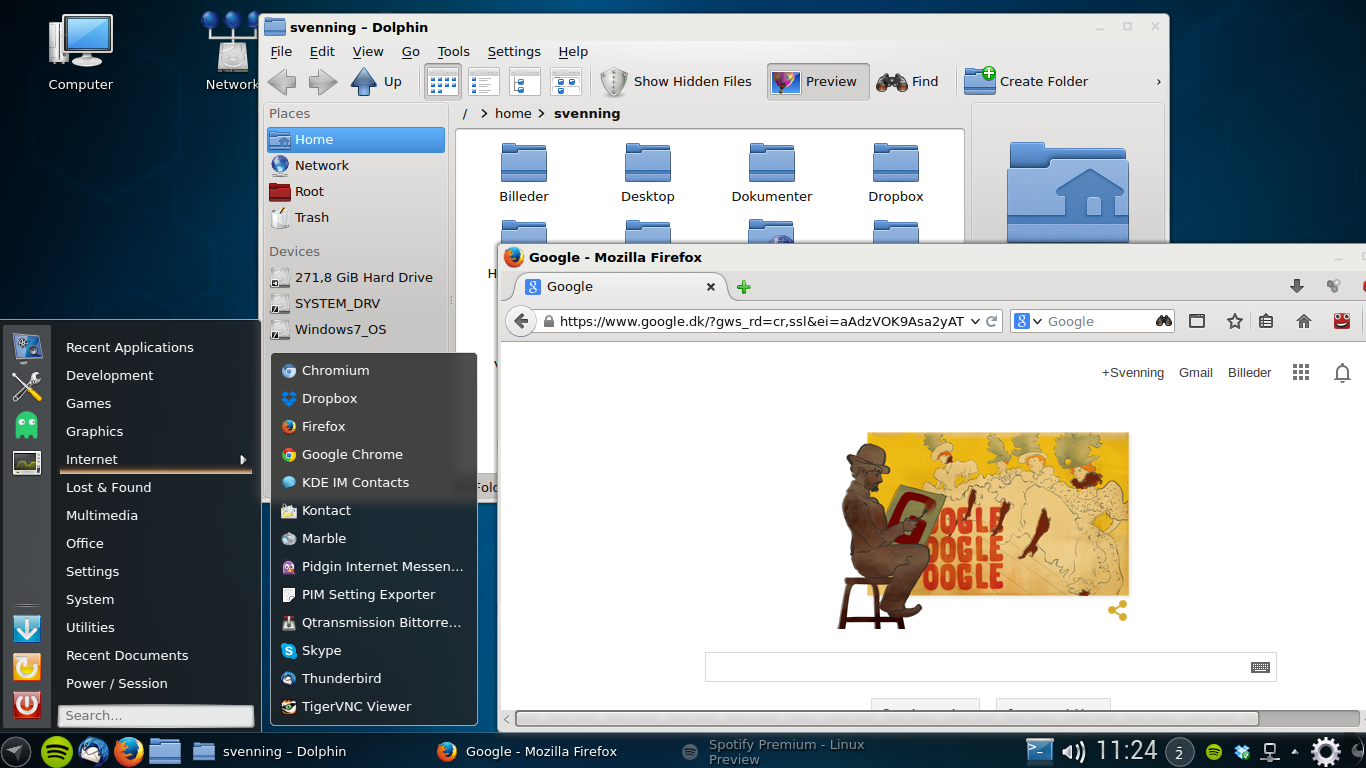Click +Svenning profile link
Viewport: 1366px width, 768px height.
(1132, 373)
